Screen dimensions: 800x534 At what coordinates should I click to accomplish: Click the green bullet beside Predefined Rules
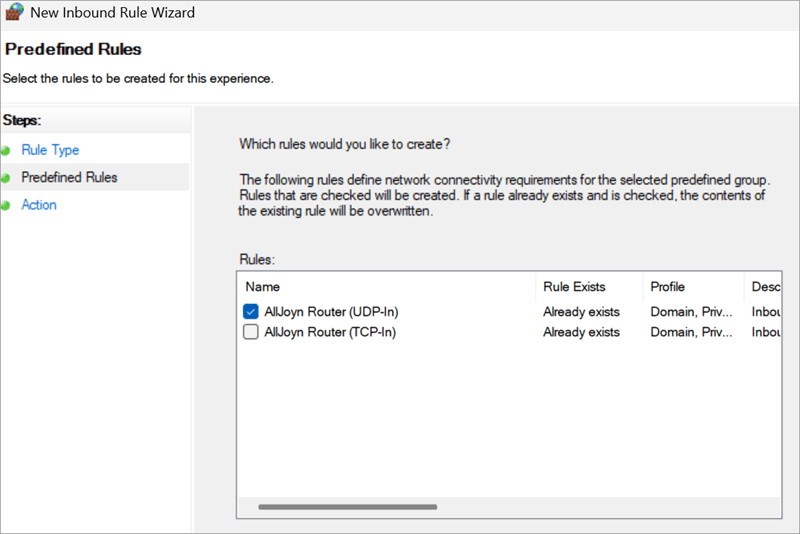tap(8, 178)
